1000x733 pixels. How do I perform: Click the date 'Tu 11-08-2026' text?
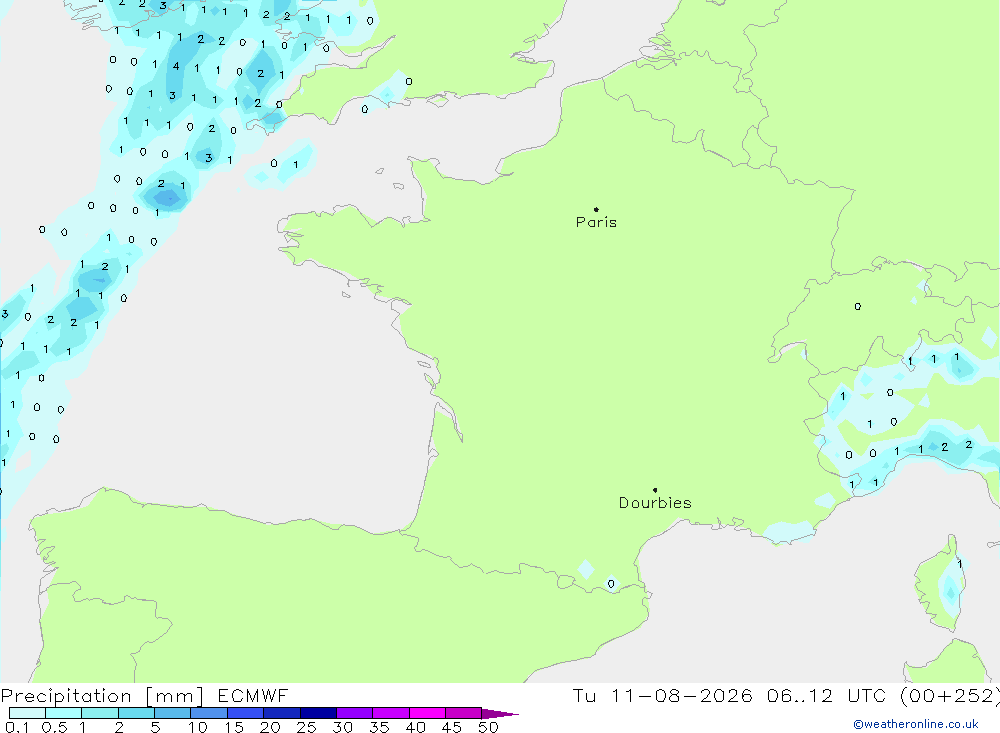pos(662,695)
